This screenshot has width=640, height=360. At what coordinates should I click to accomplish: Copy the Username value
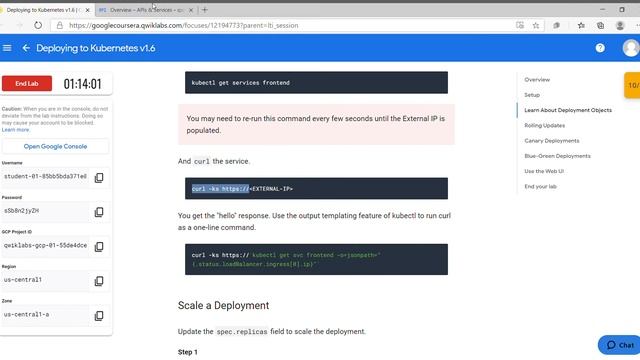(99, 178)
